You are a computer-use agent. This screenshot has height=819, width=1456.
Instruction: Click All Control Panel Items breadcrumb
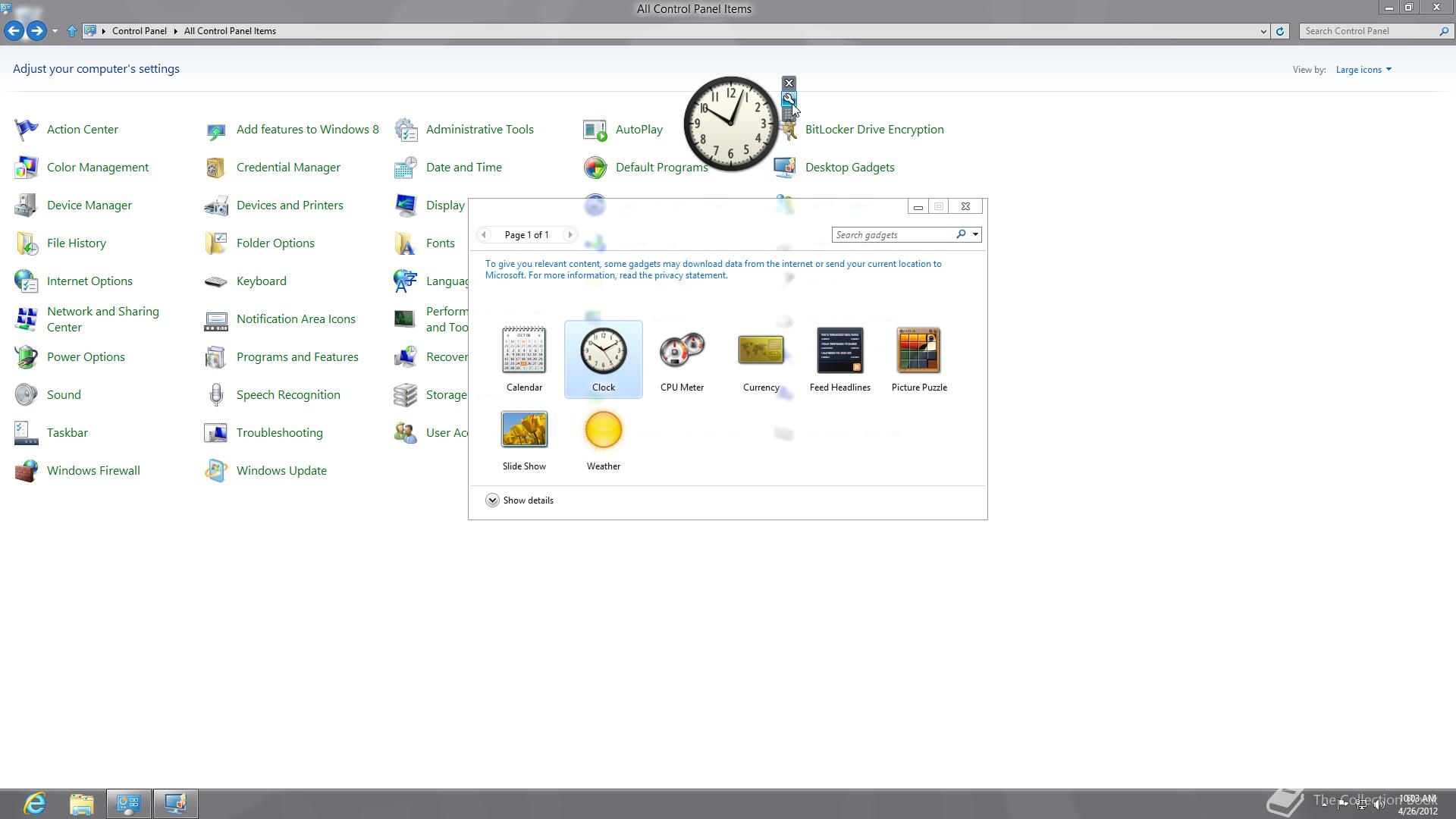230,31
